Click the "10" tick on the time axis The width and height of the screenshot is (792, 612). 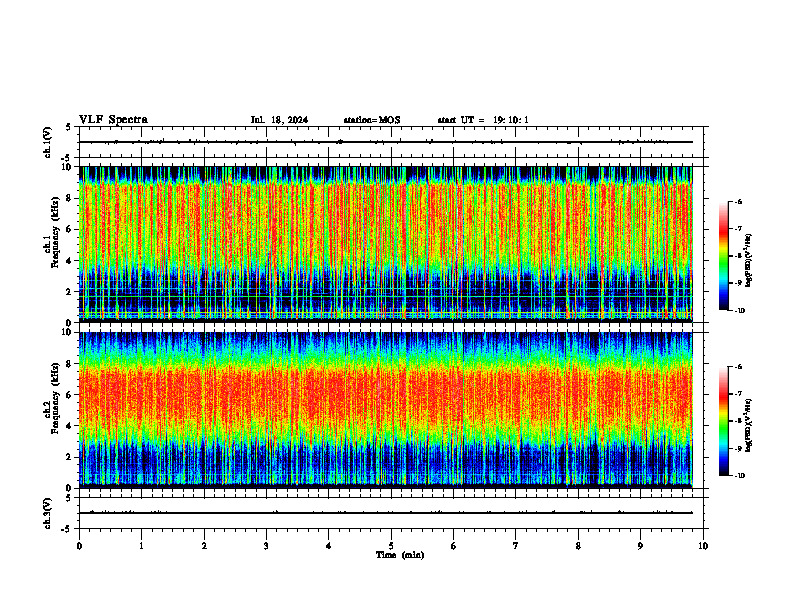(703, 546)
